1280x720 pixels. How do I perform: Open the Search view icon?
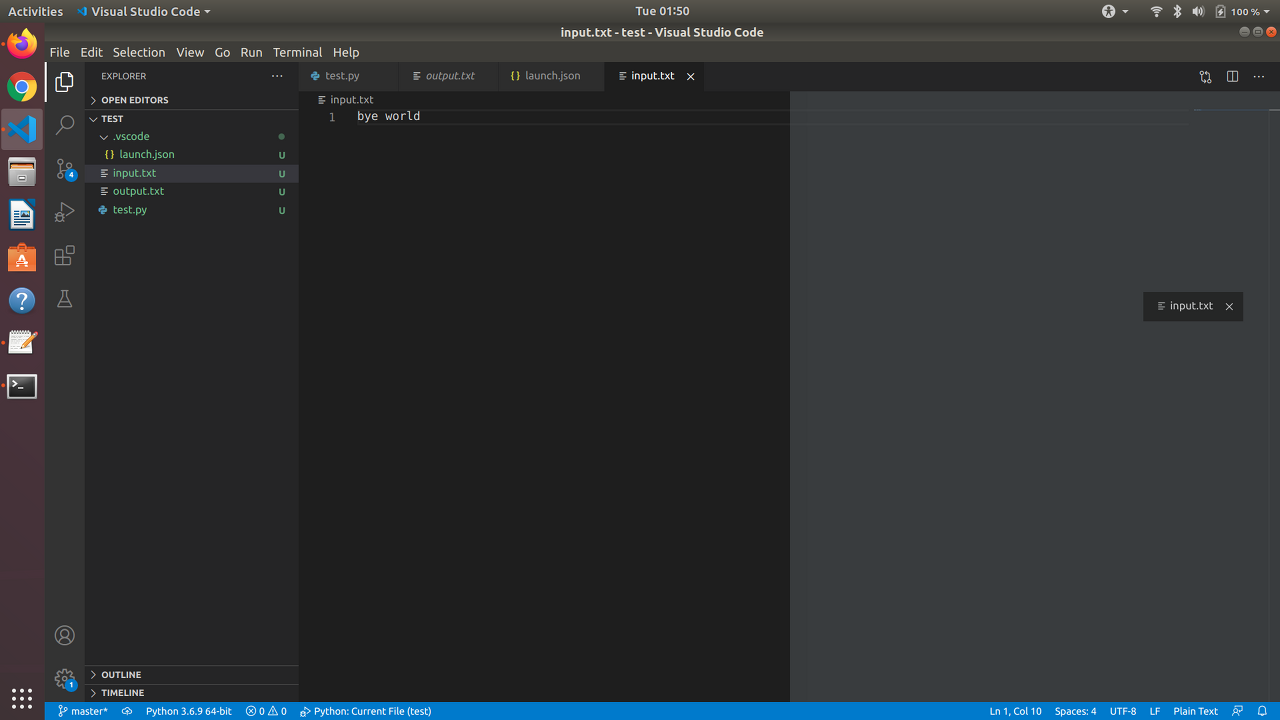[64, 125]
